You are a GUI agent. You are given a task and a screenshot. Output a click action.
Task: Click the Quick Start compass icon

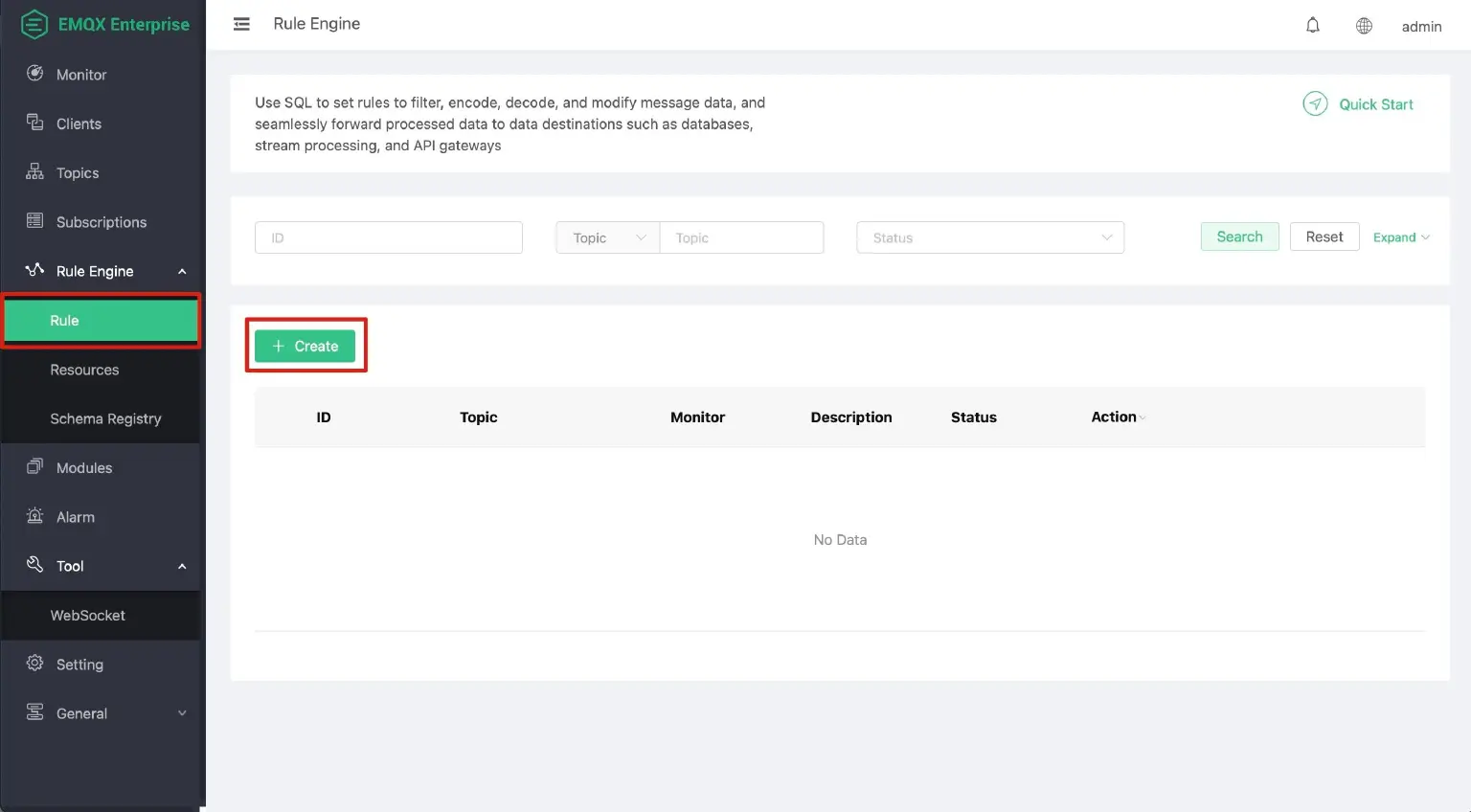[1315, 104]
